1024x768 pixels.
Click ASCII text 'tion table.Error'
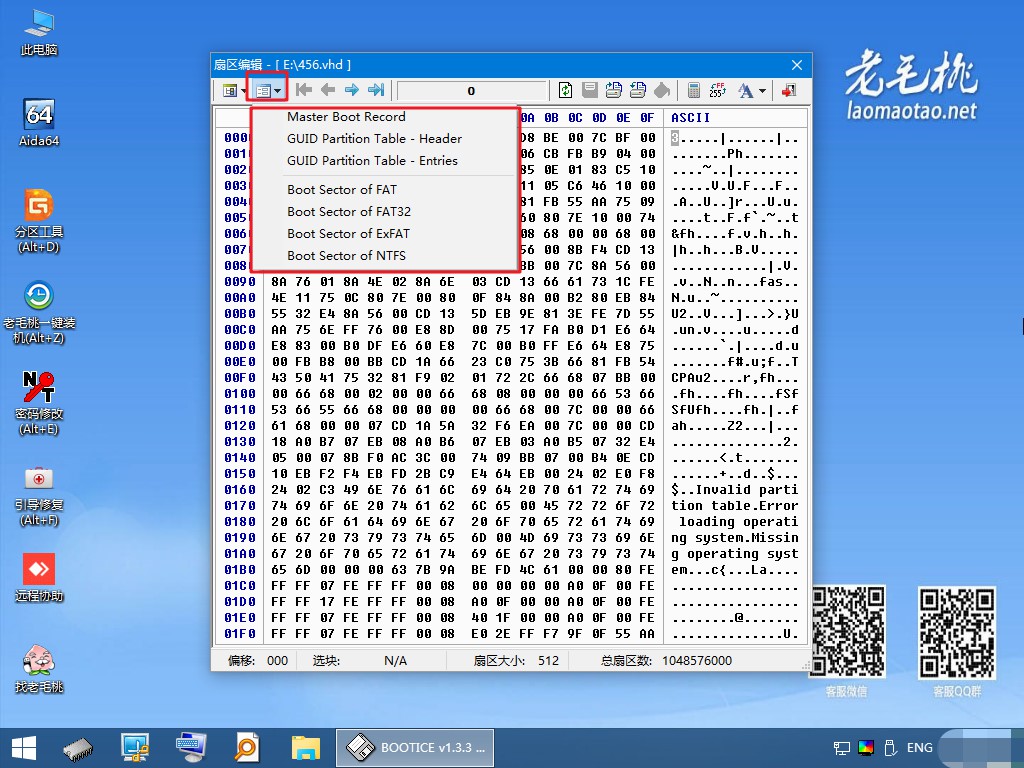(735, 505)
